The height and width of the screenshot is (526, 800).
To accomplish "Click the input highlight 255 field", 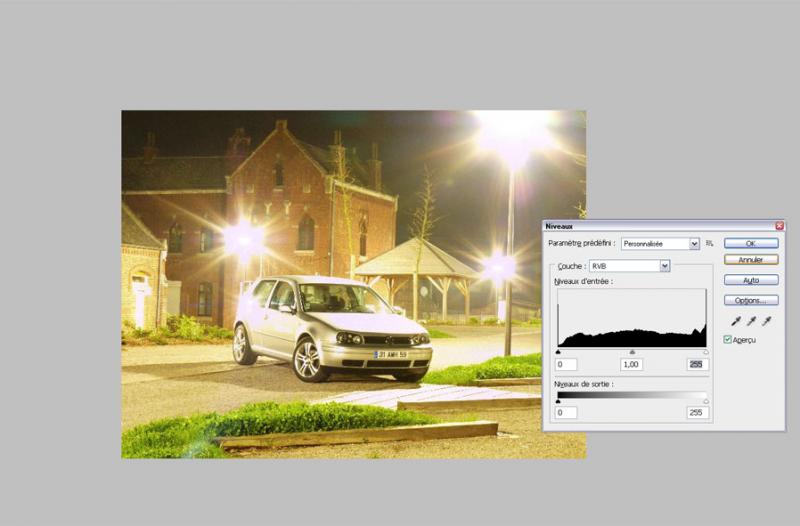I will click(697, 364).
